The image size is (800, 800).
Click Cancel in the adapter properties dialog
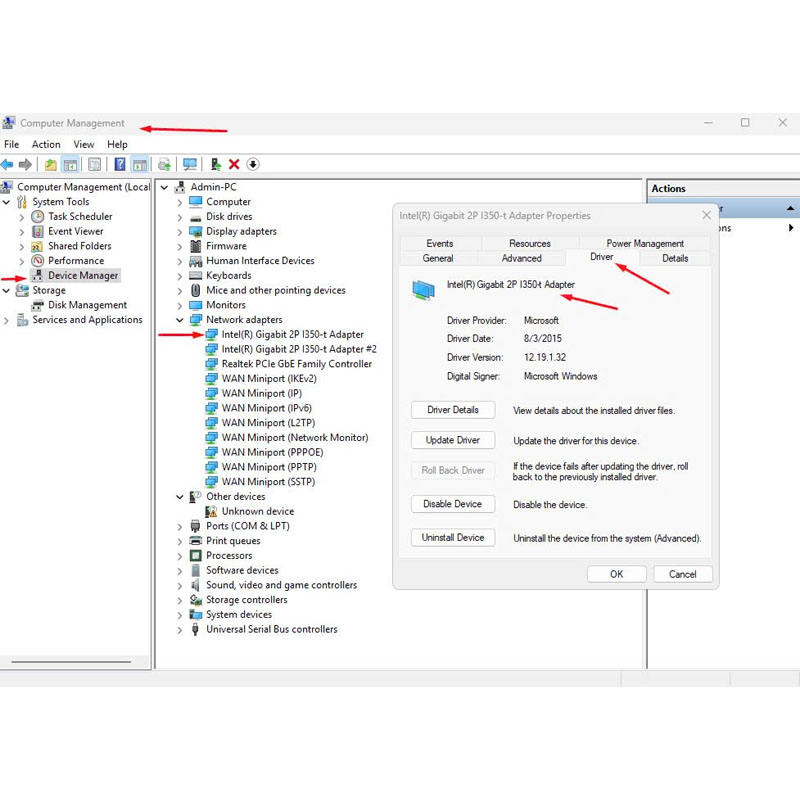683,574
